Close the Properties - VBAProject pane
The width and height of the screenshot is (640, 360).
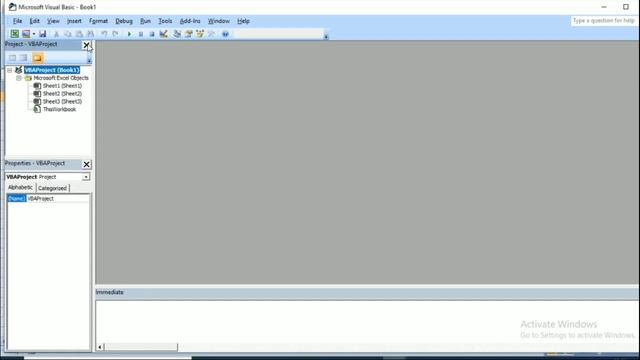[87, 164]
